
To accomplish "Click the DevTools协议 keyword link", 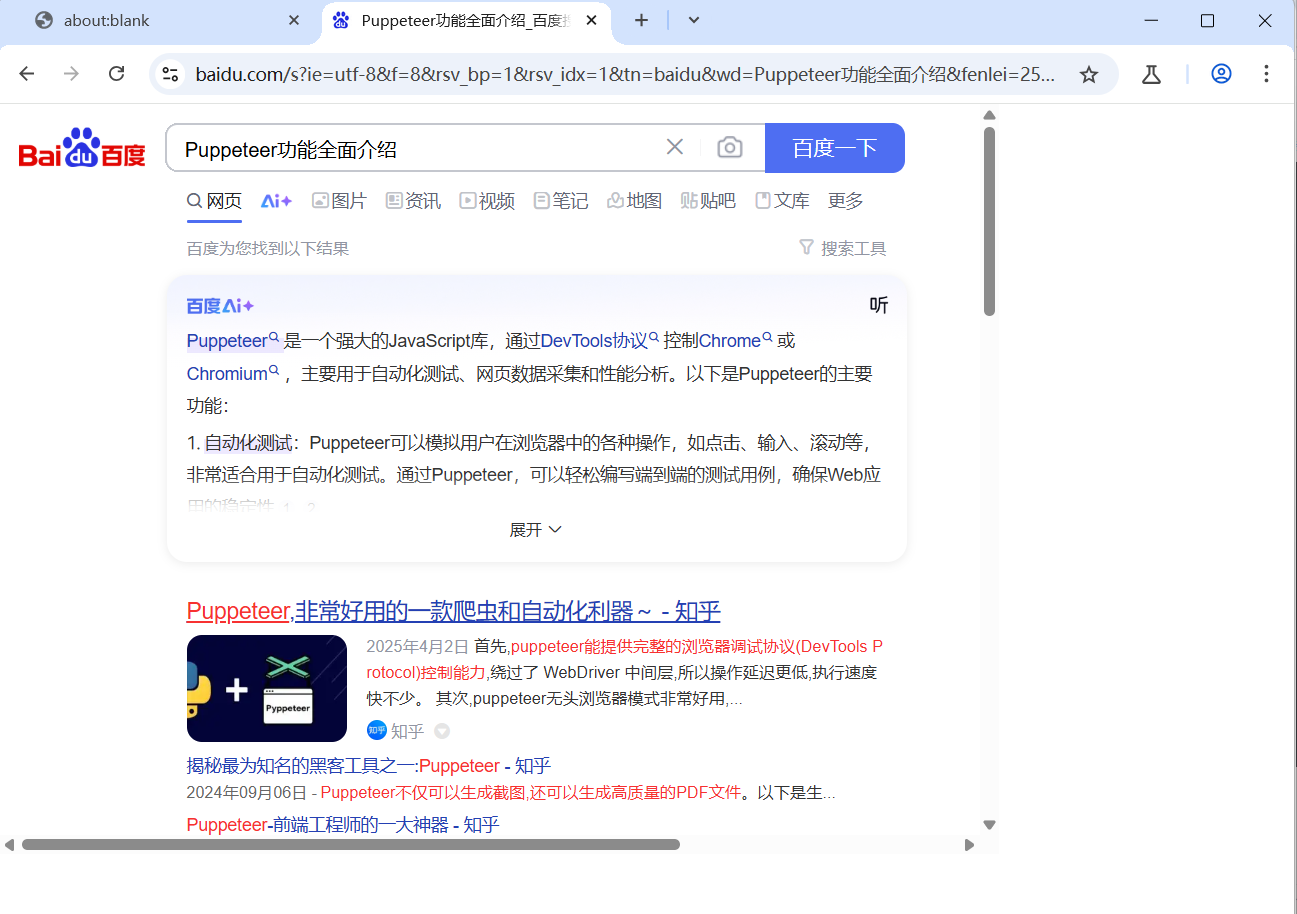I will coord(600,341).
